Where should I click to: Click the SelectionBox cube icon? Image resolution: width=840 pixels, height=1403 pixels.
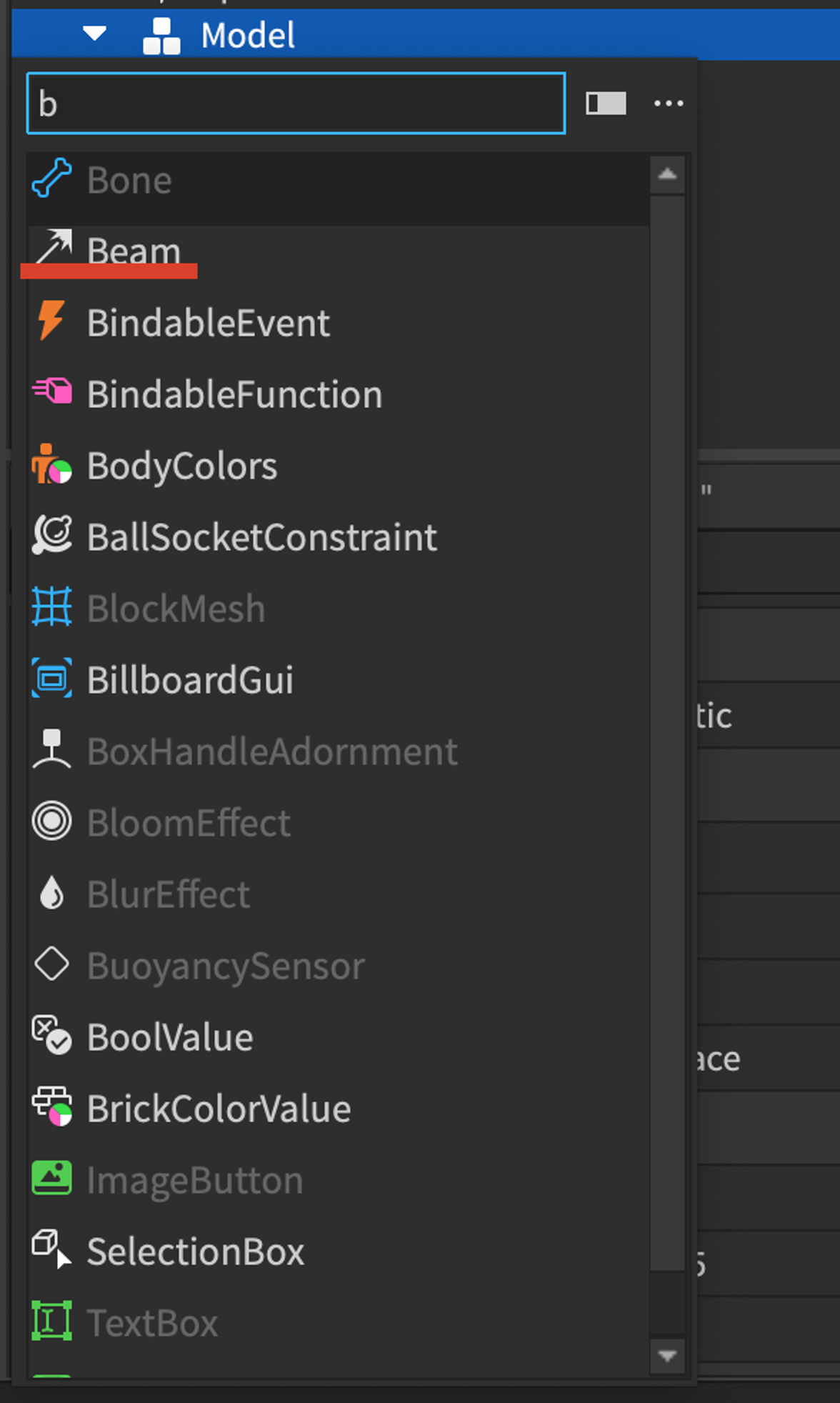coord(51,1249)
